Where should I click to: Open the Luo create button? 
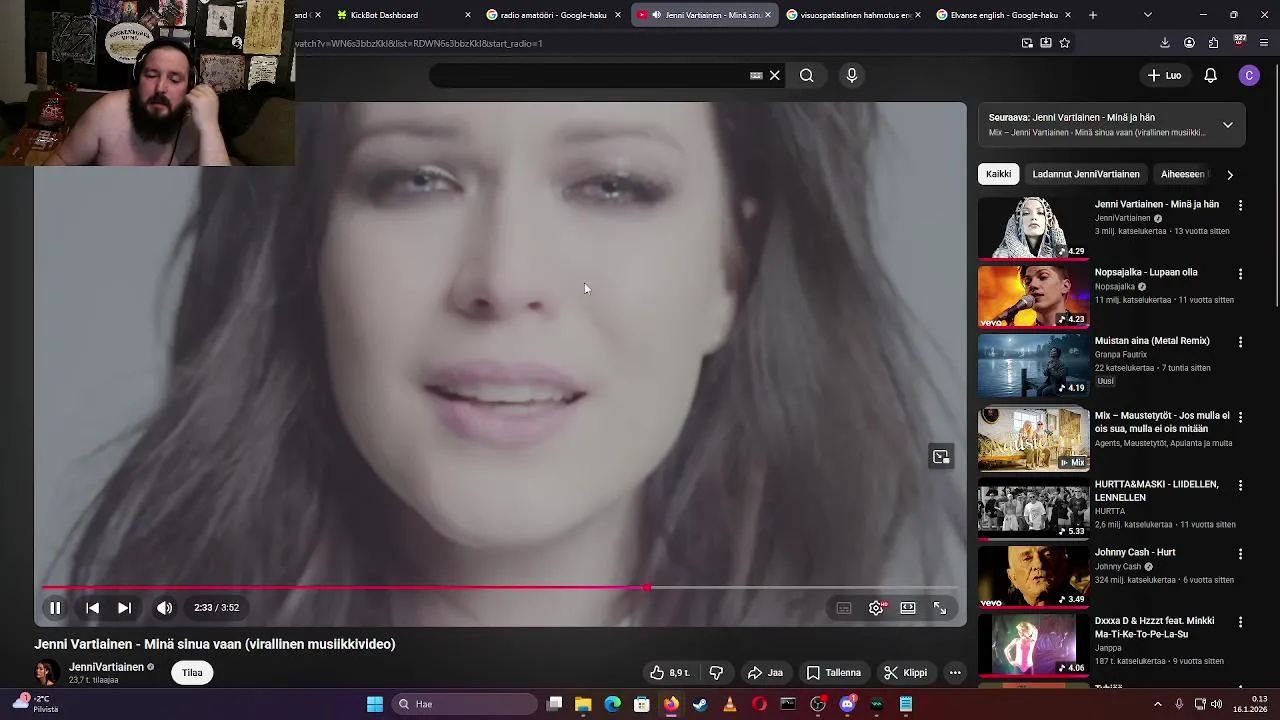[x=1164, y=75]
